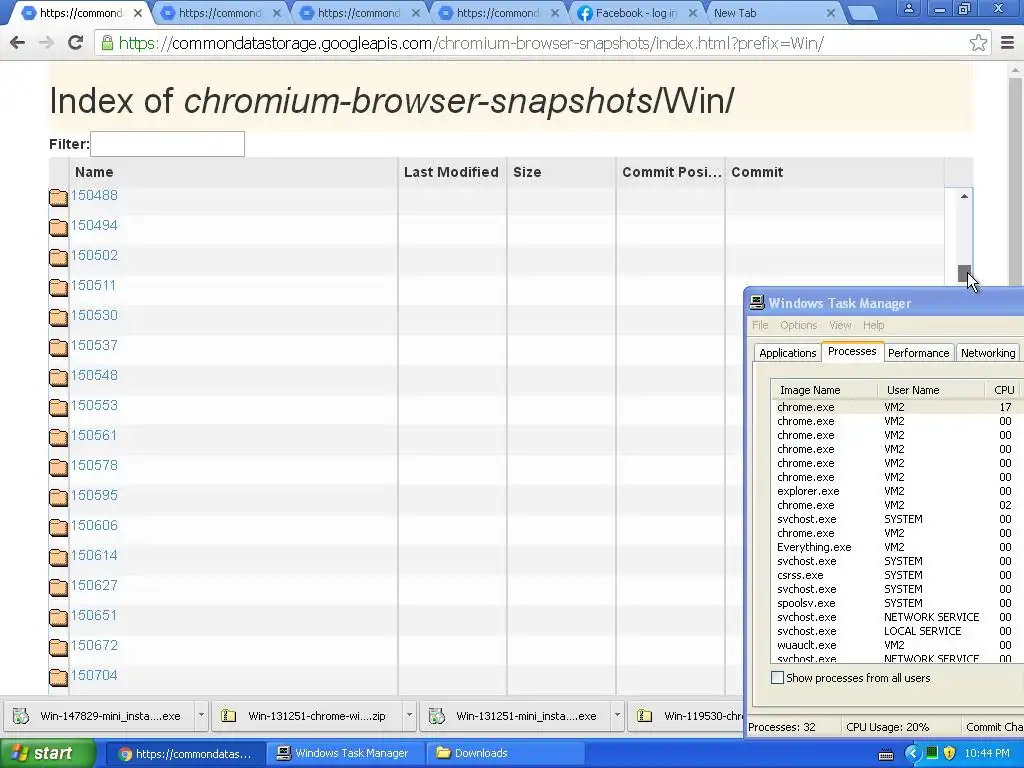Image resolution: width=1024 pixels, height=768 pixels.
Task: Open the 150614 folder link
Action: point(94,555)
